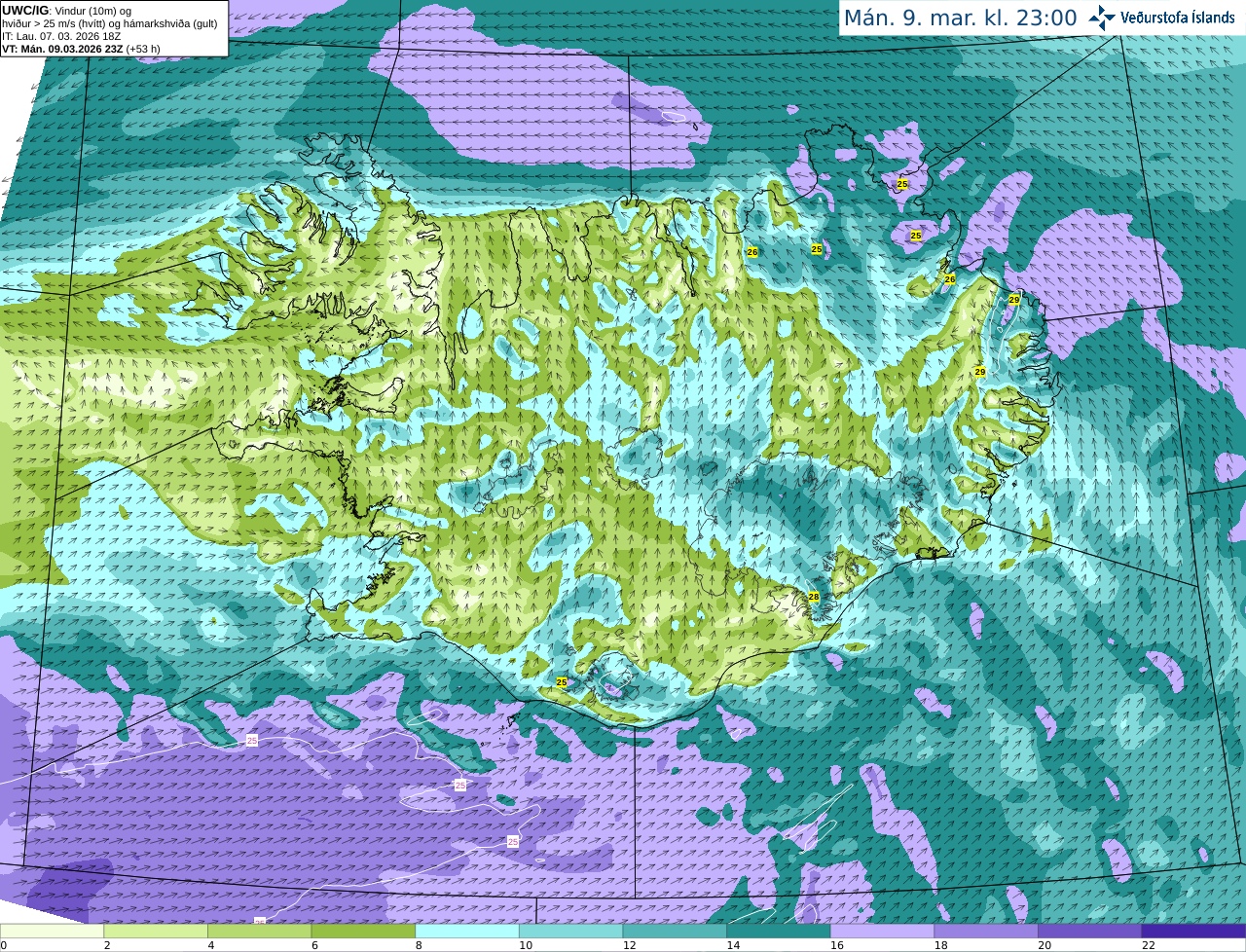
Task: Click the legend scale value 12
Action: click(x=630, y=945)
